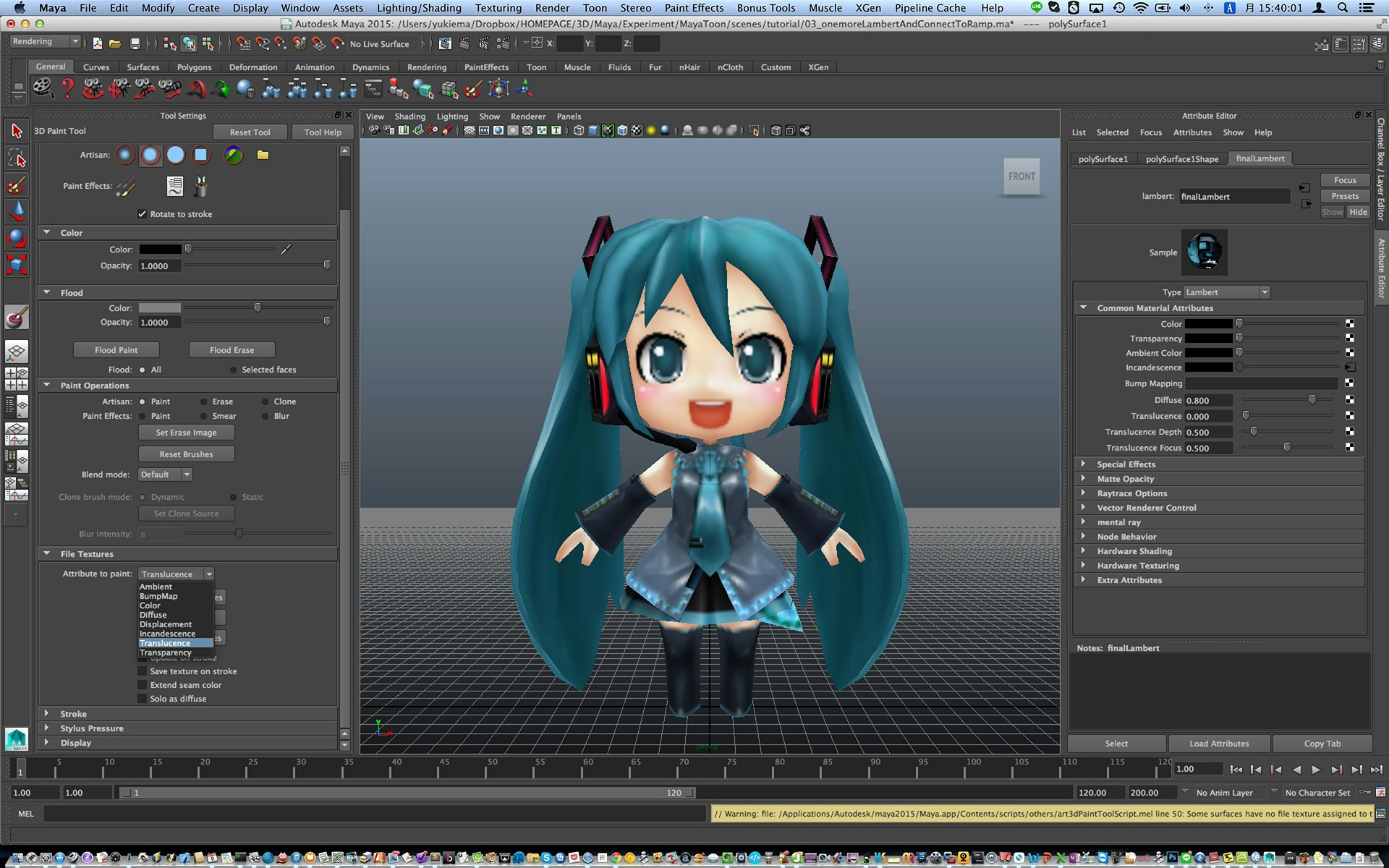Click the Reset Tool button
This screenshot has height=868, width=1389.
[250, 132]
